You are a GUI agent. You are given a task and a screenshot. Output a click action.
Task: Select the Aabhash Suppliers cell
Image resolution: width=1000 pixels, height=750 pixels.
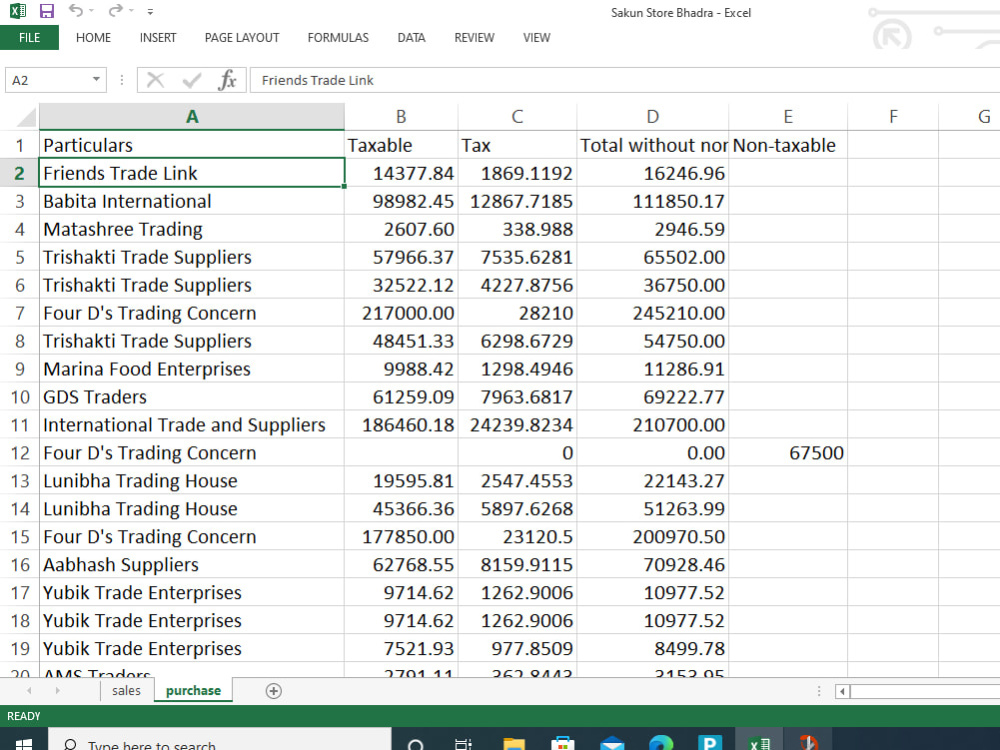[x=192, y=565]
